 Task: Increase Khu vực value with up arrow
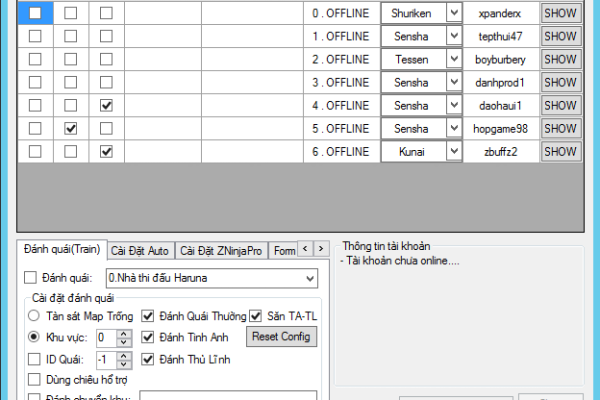123,333
